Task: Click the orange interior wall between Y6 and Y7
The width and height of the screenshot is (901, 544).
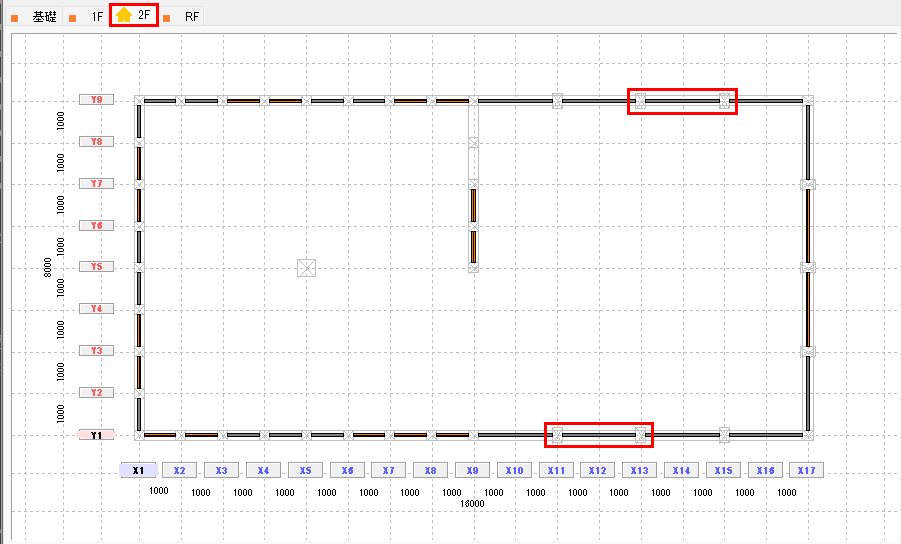Action: tap(473, 205)
